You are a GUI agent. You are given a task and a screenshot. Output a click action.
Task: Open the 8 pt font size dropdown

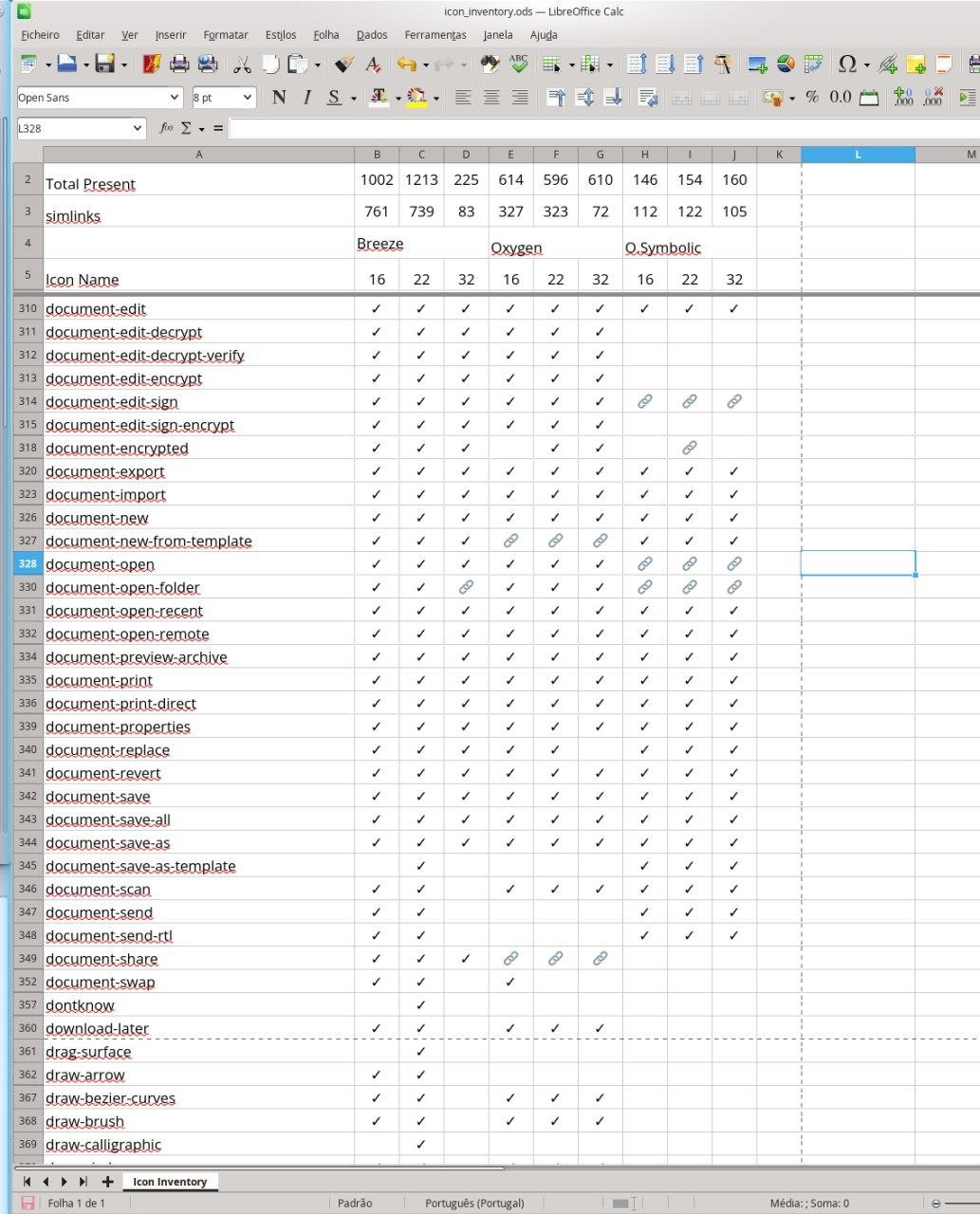point(248,97)
